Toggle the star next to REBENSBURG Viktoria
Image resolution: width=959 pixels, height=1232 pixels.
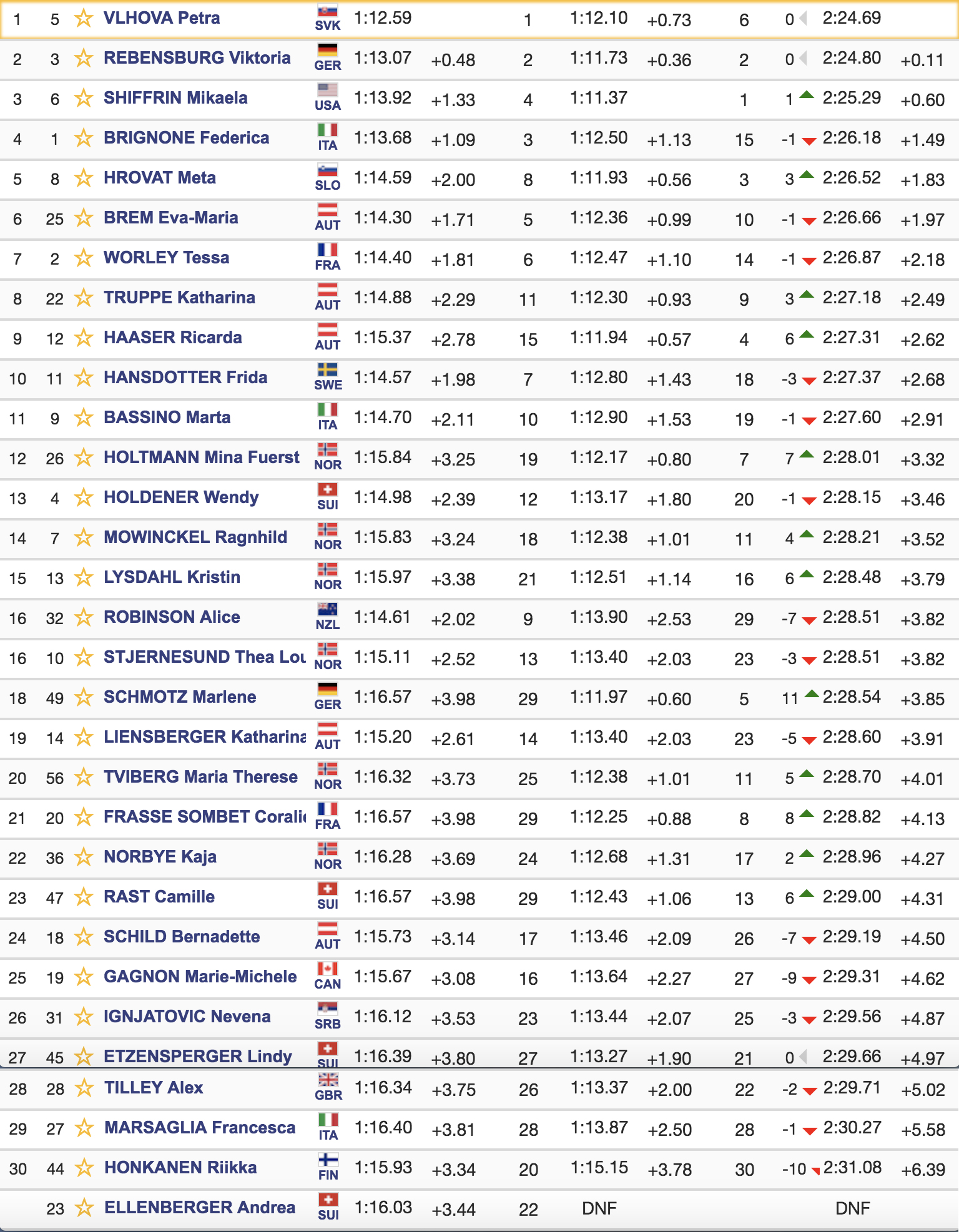tap(84, 58)
